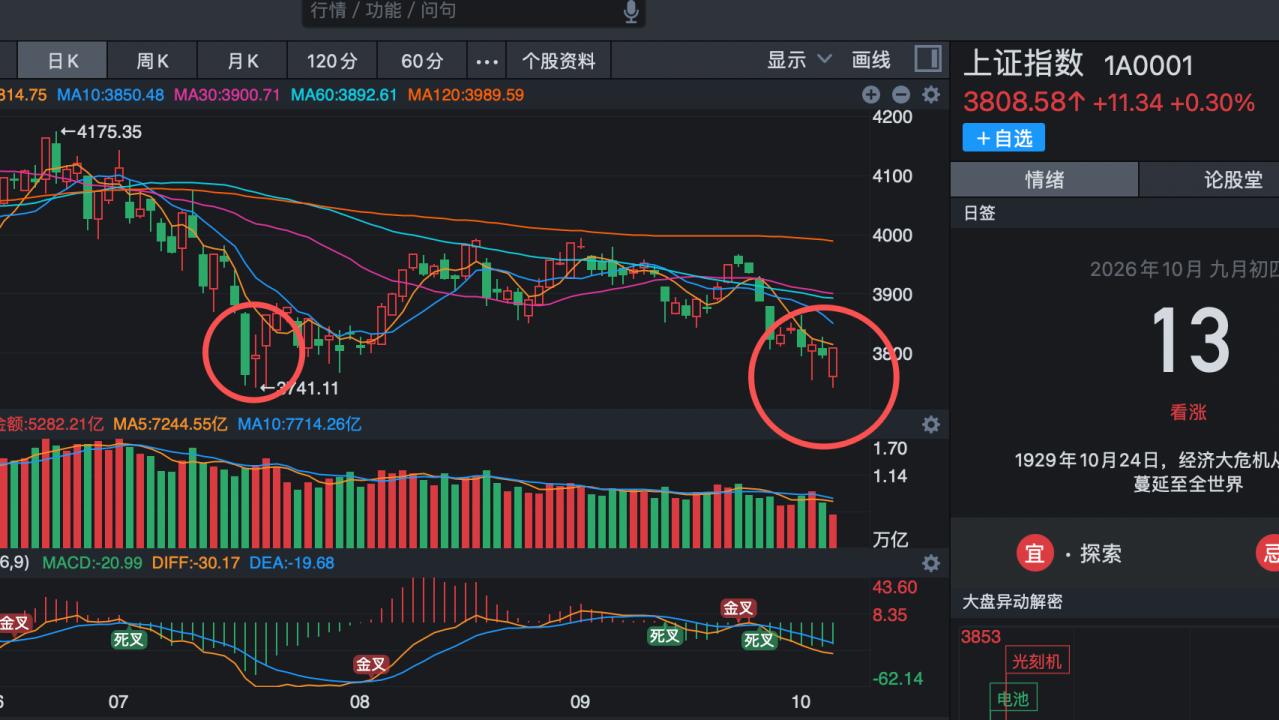Click the 金叉 marker in late September
Viewport: 1279px width, 720px height.
[739, 608]
